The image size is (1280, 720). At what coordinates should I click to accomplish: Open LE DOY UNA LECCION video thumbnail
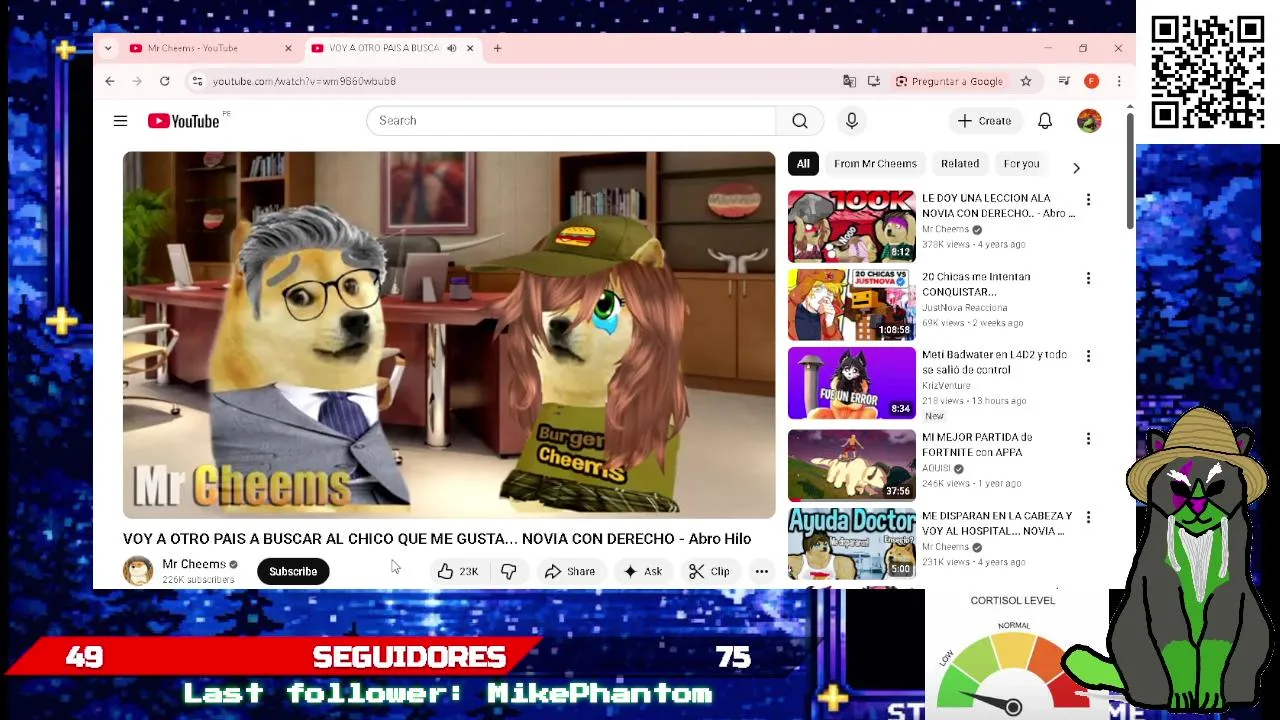[851, 226]
